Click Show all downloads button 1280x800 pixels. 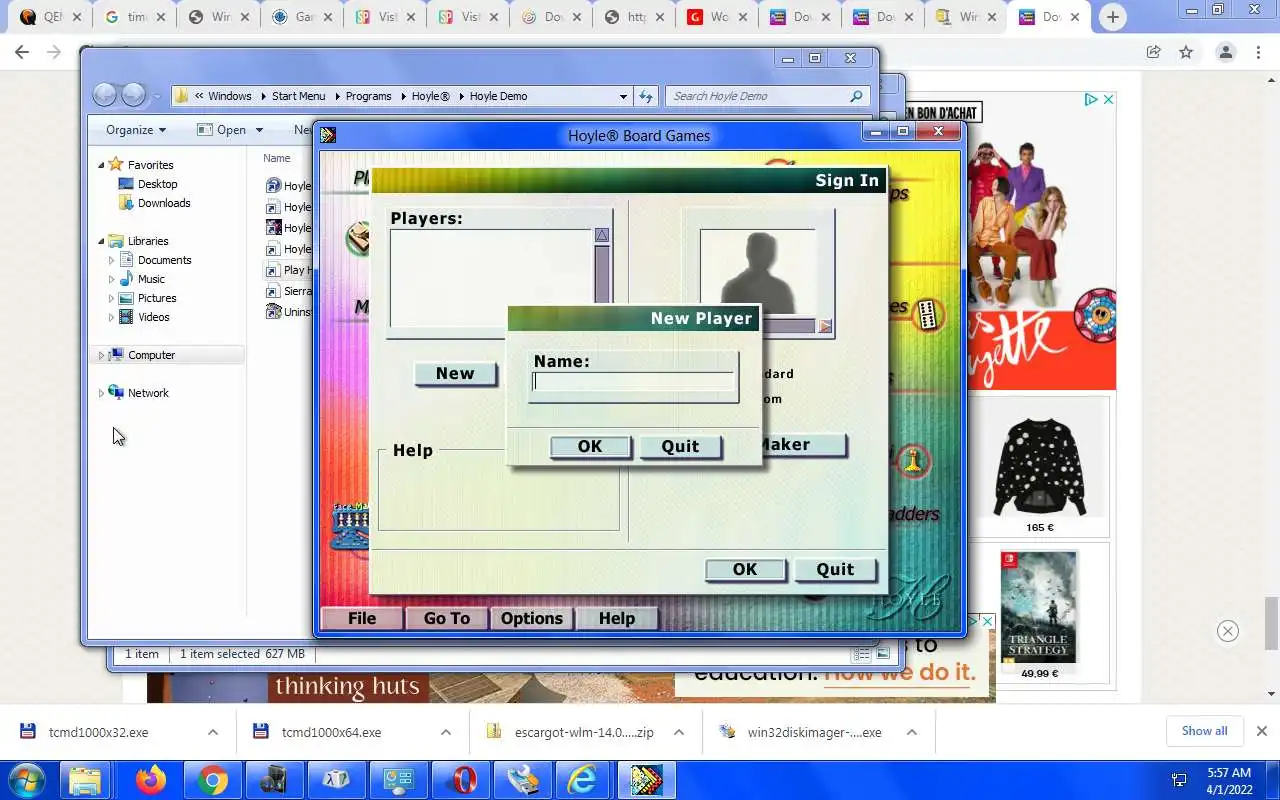click(x=1204, y=731)
